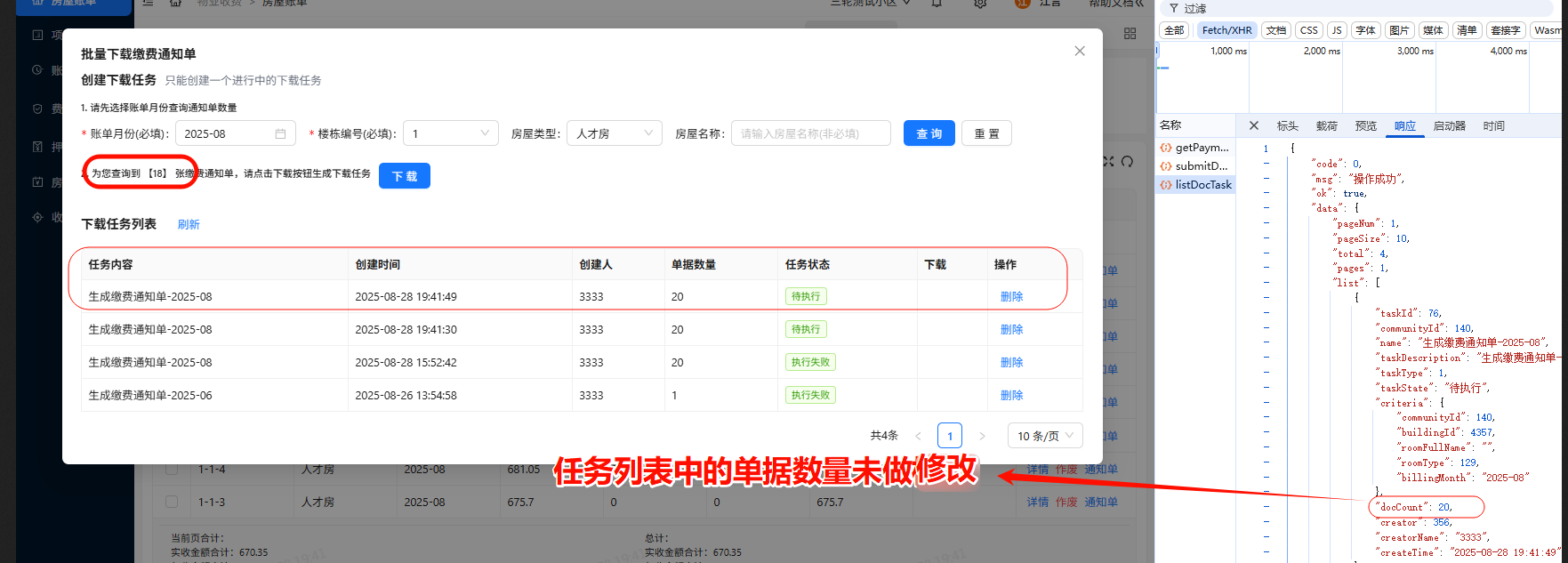Collapse the data object in JSON response
This screenshot has width=1568, height=563.
[x=1266, y=208]
